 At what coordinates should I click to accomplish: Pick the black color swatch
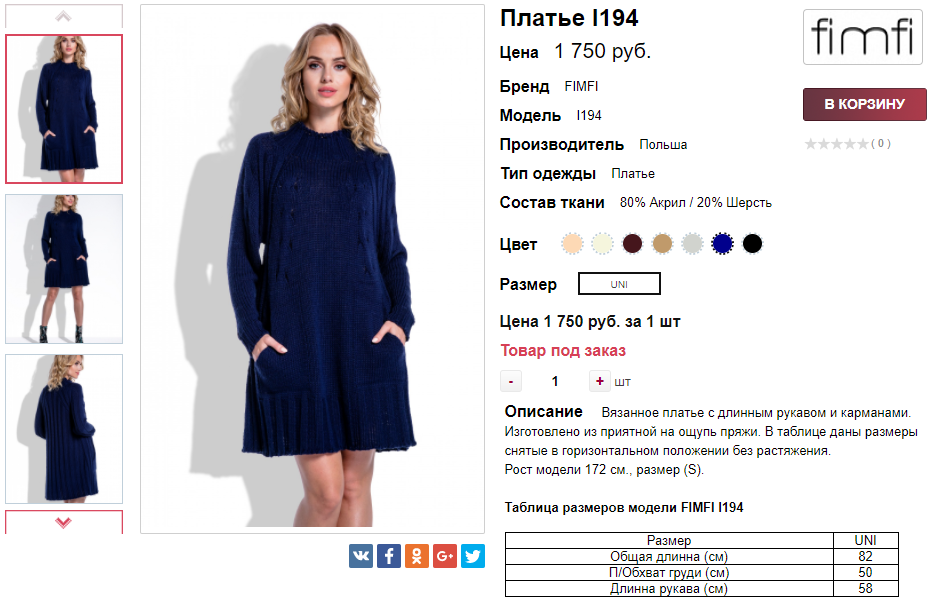point(752,243)
